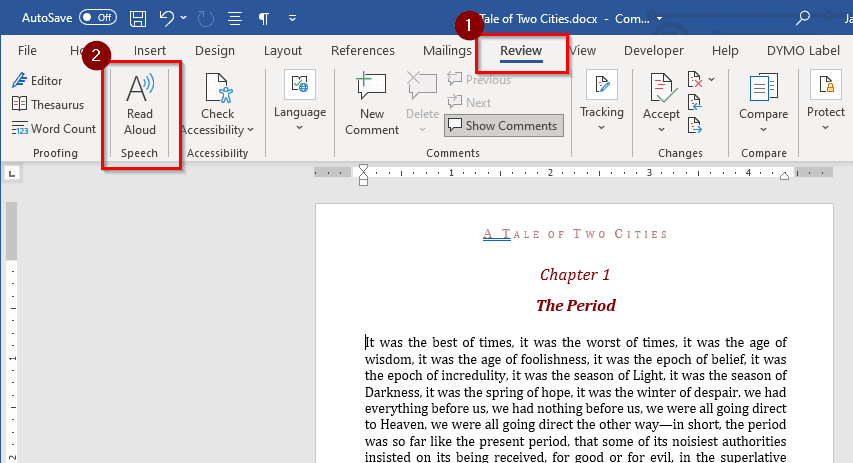The width and height of the screenshot is (853, 463).
Task: Toggle the paragraph marks pilcrow icon
Action: tap(264, 18)
